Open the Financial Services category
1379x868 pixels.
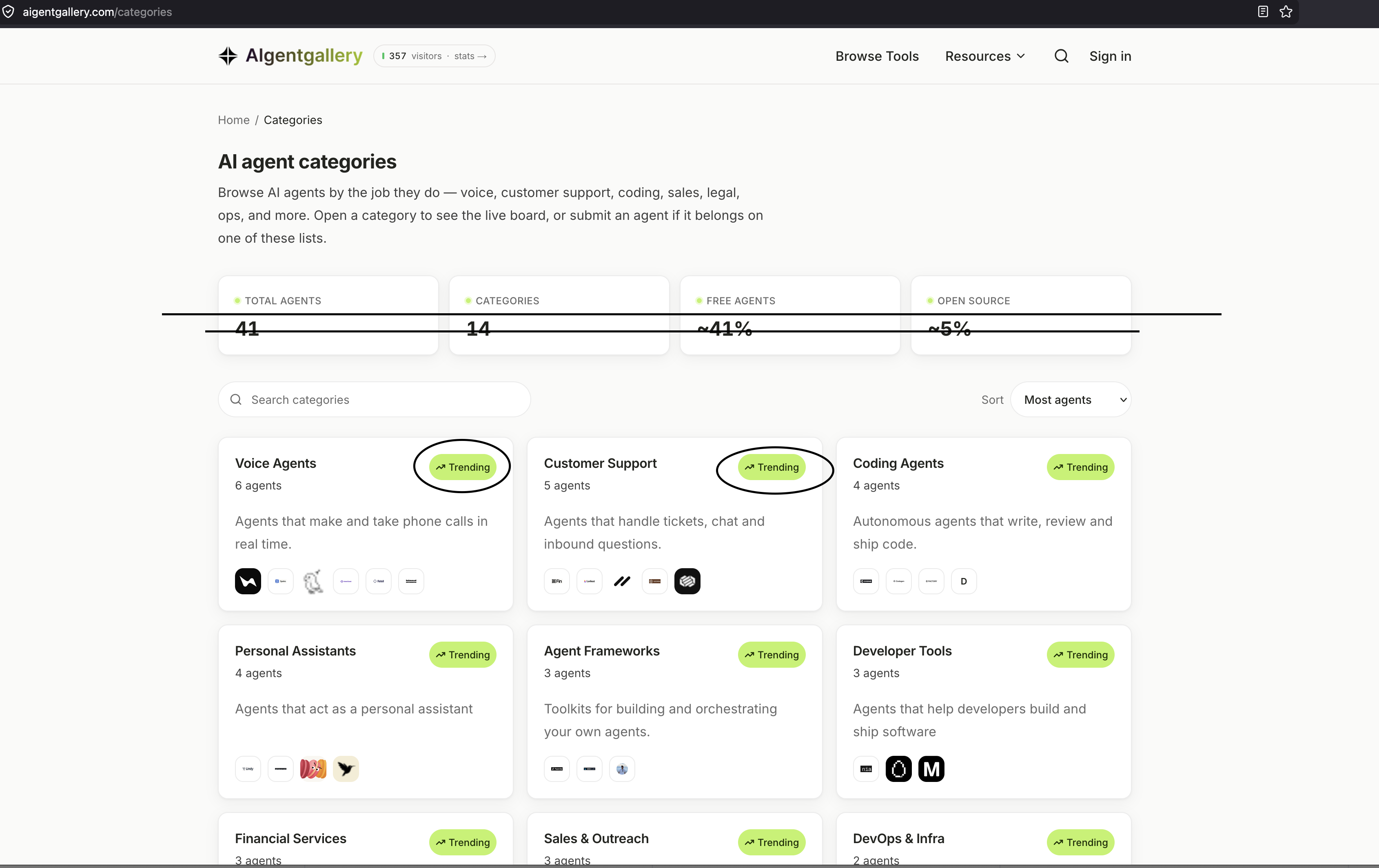291,839
